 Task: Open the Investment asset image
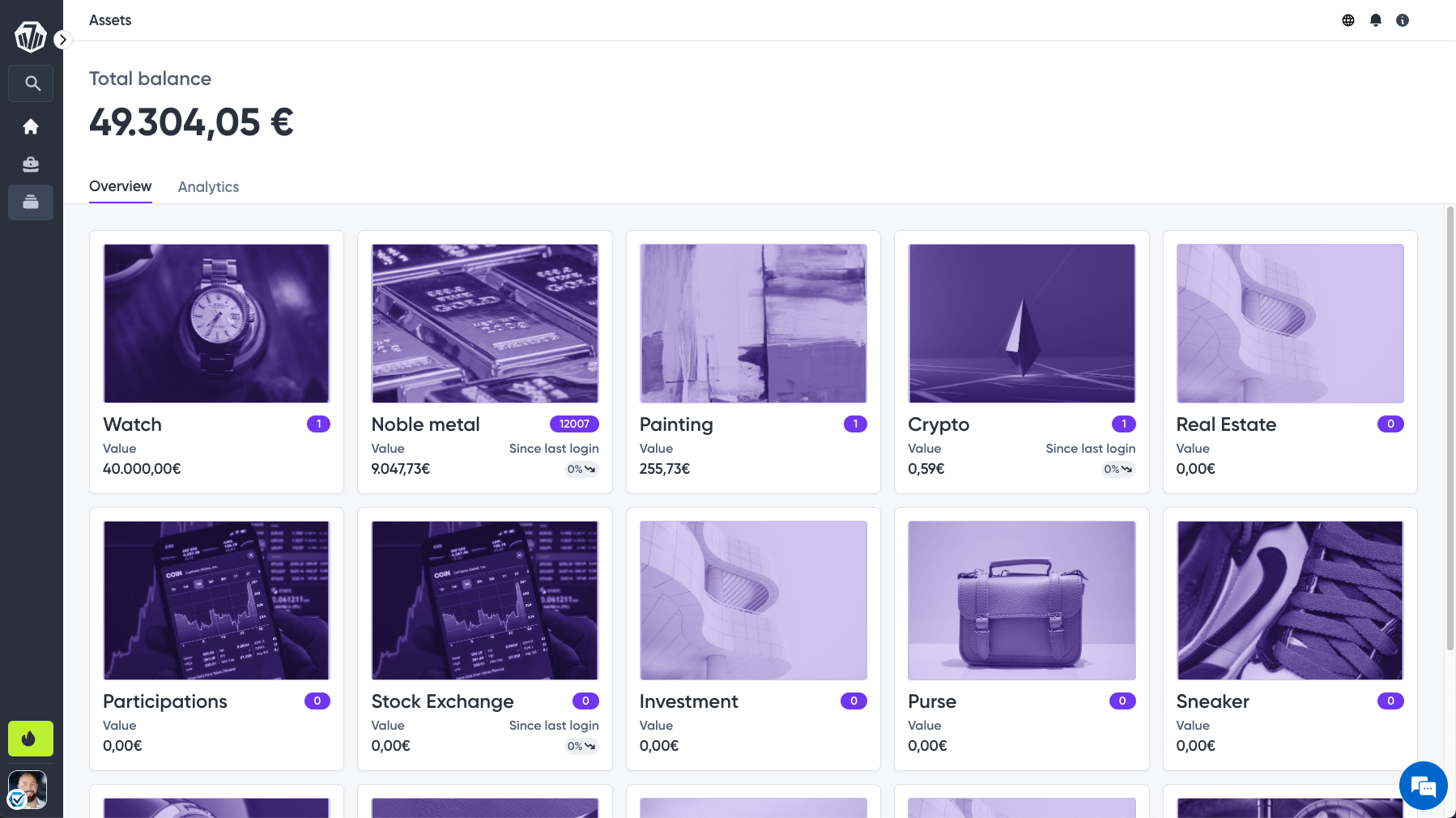point(753,600)
